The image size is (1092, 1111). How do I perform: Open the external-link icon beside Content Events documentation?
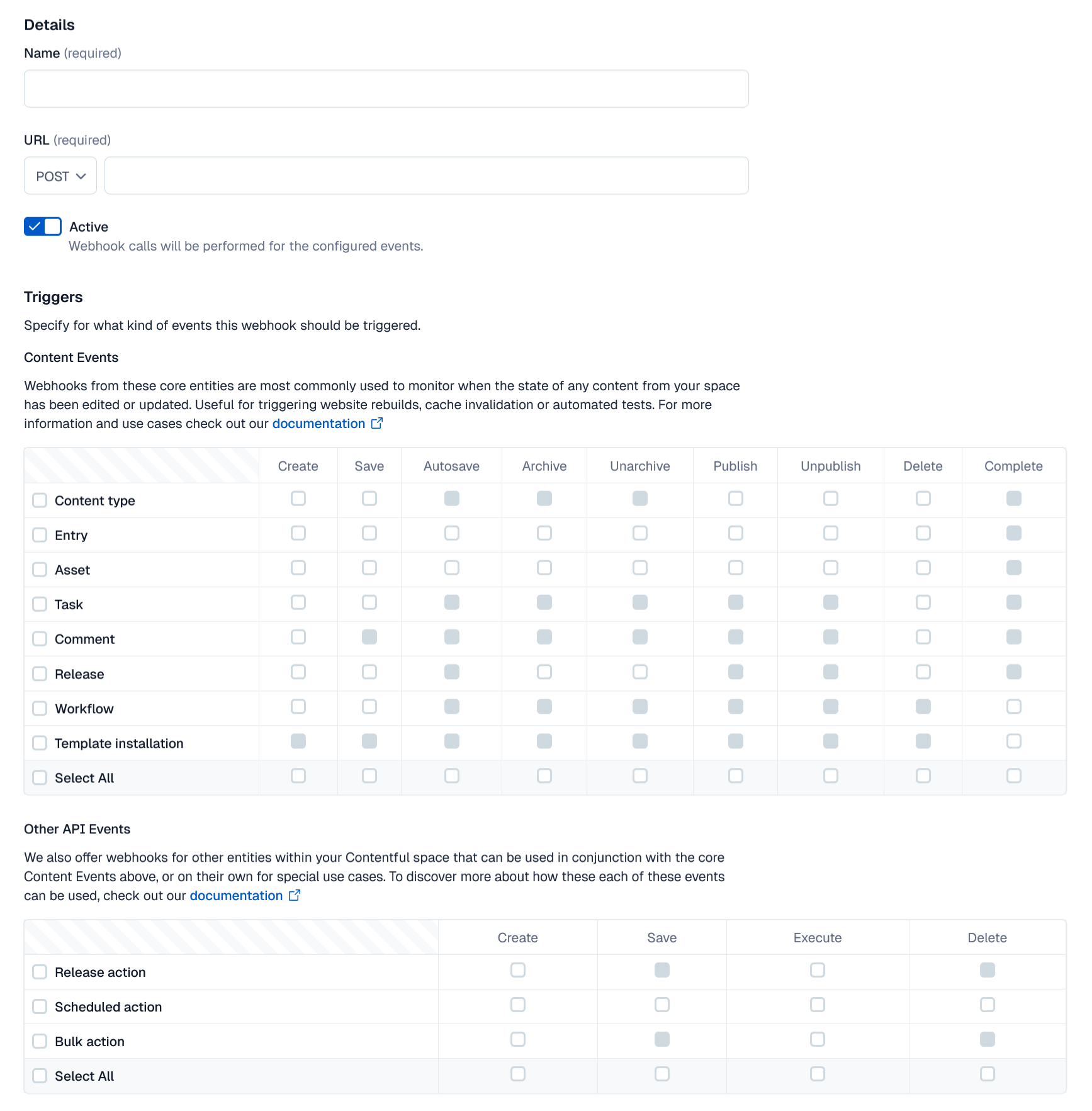pyautogui.click(x=376, y=424)
